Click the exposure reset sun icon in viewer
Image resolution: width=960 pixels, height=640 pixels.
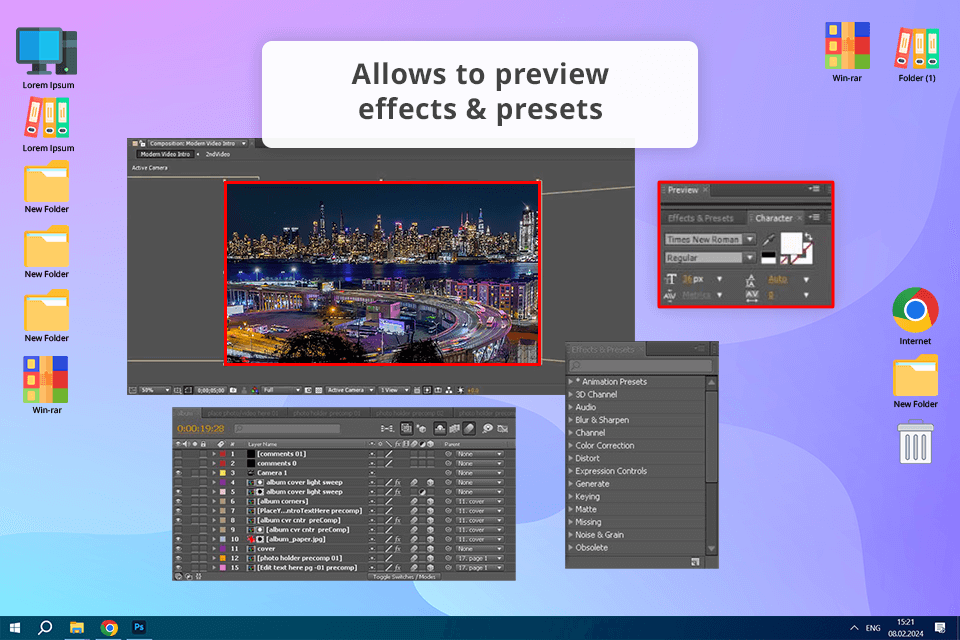coord(460,390)
